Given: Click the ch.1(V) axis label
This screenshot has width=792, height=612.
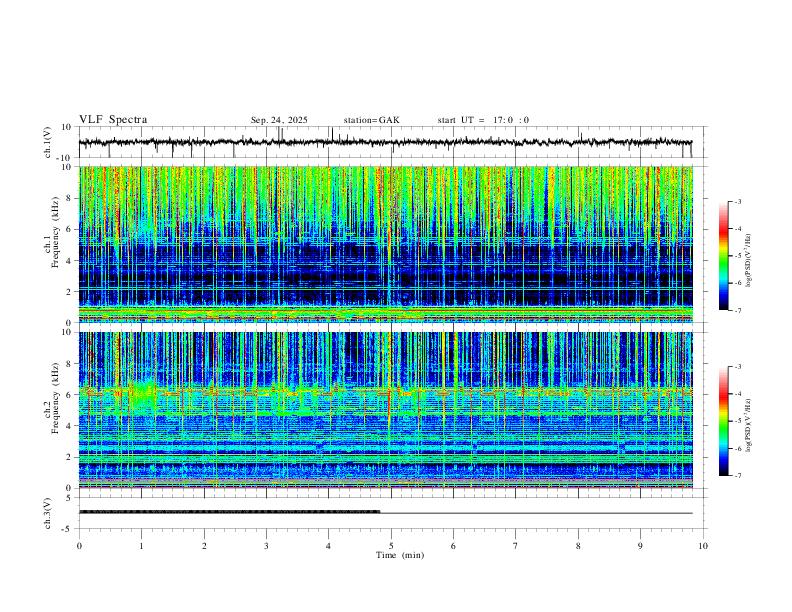Looking at the screenshot, I should click(47, 142).
